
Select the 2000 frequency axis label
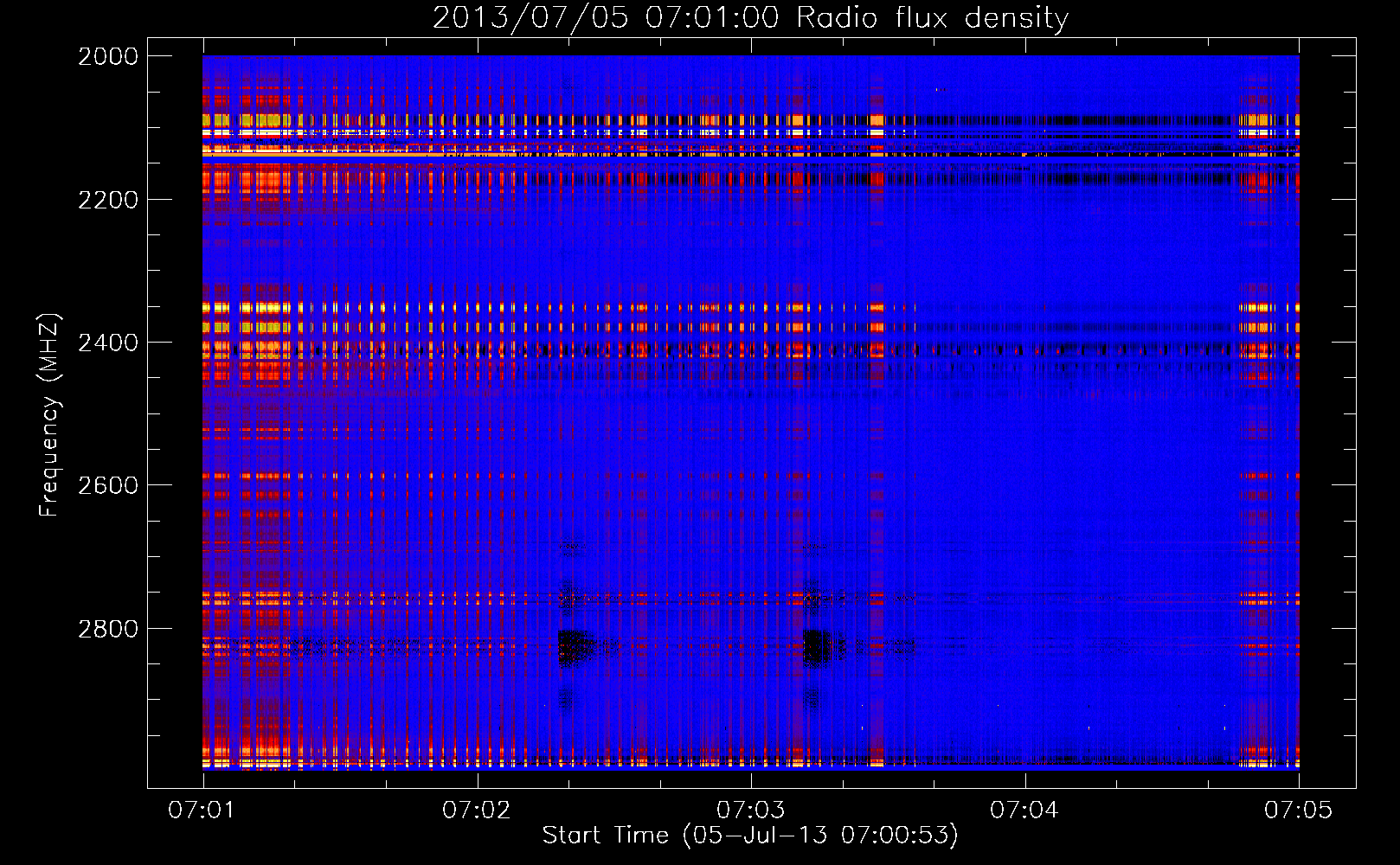[x=108, y=56]
